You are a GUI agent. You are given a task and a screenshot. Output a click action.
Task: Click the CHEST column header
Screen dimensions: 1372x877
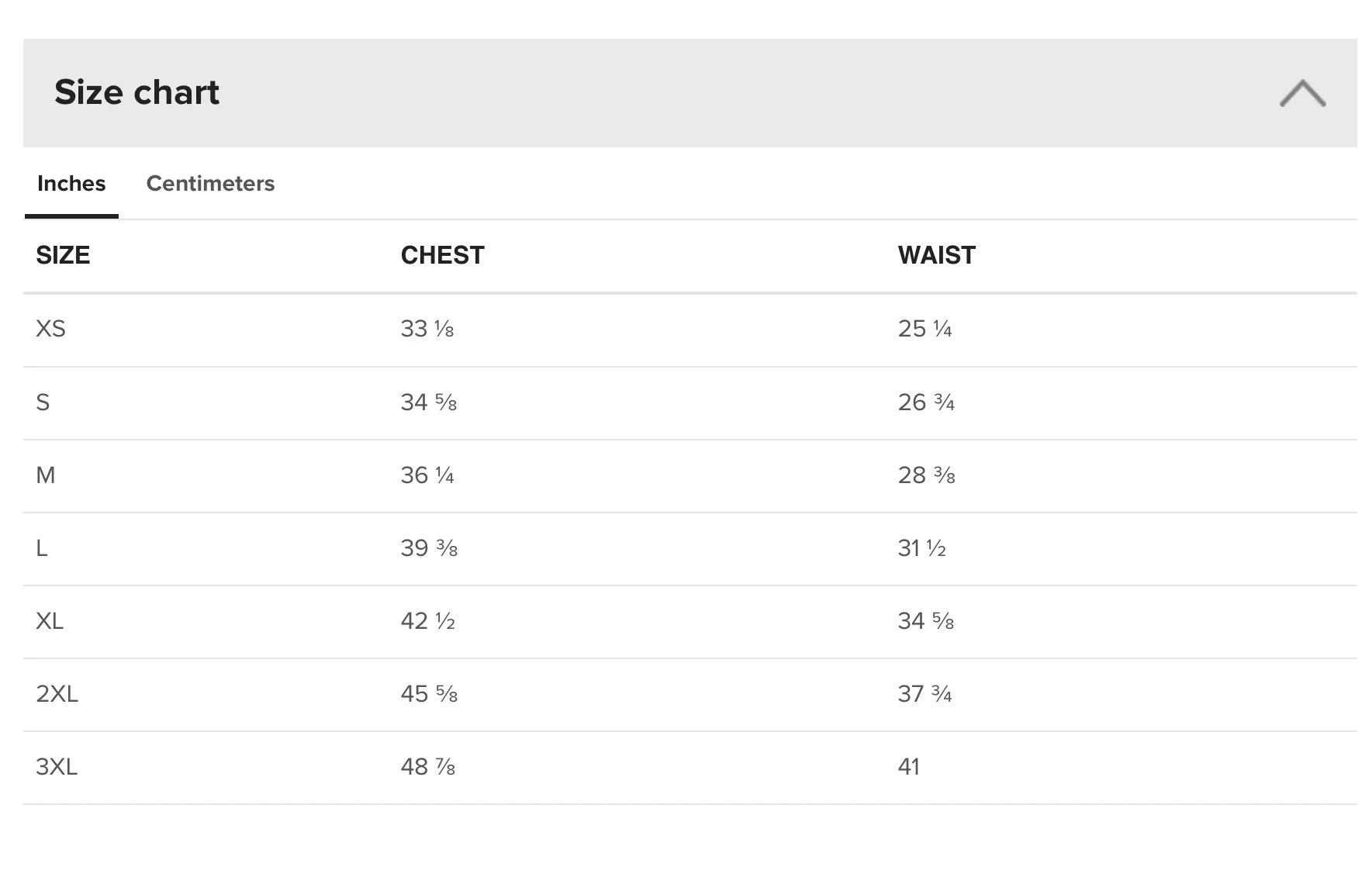(442, 255)
